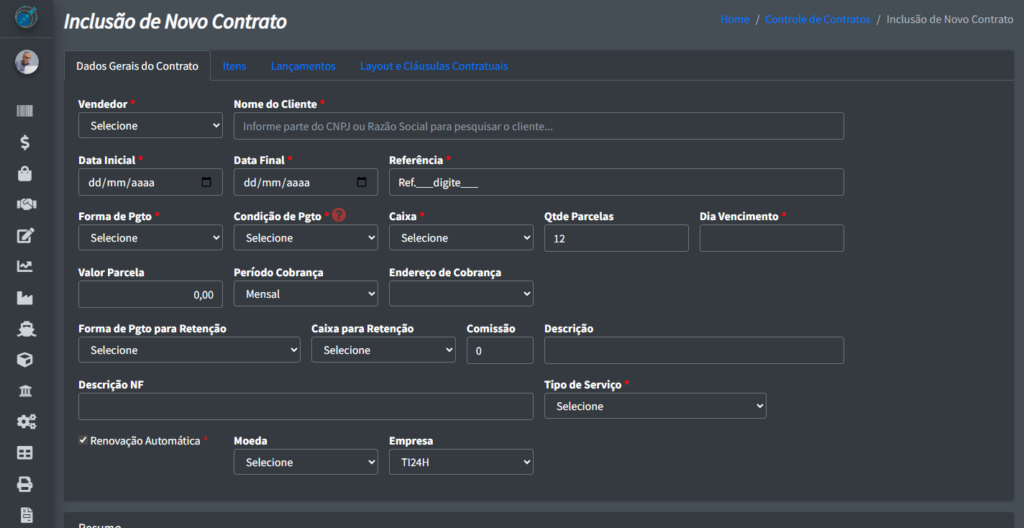
Task: Open the handshake icon in sidebar
Action: (x=26, y=204)
